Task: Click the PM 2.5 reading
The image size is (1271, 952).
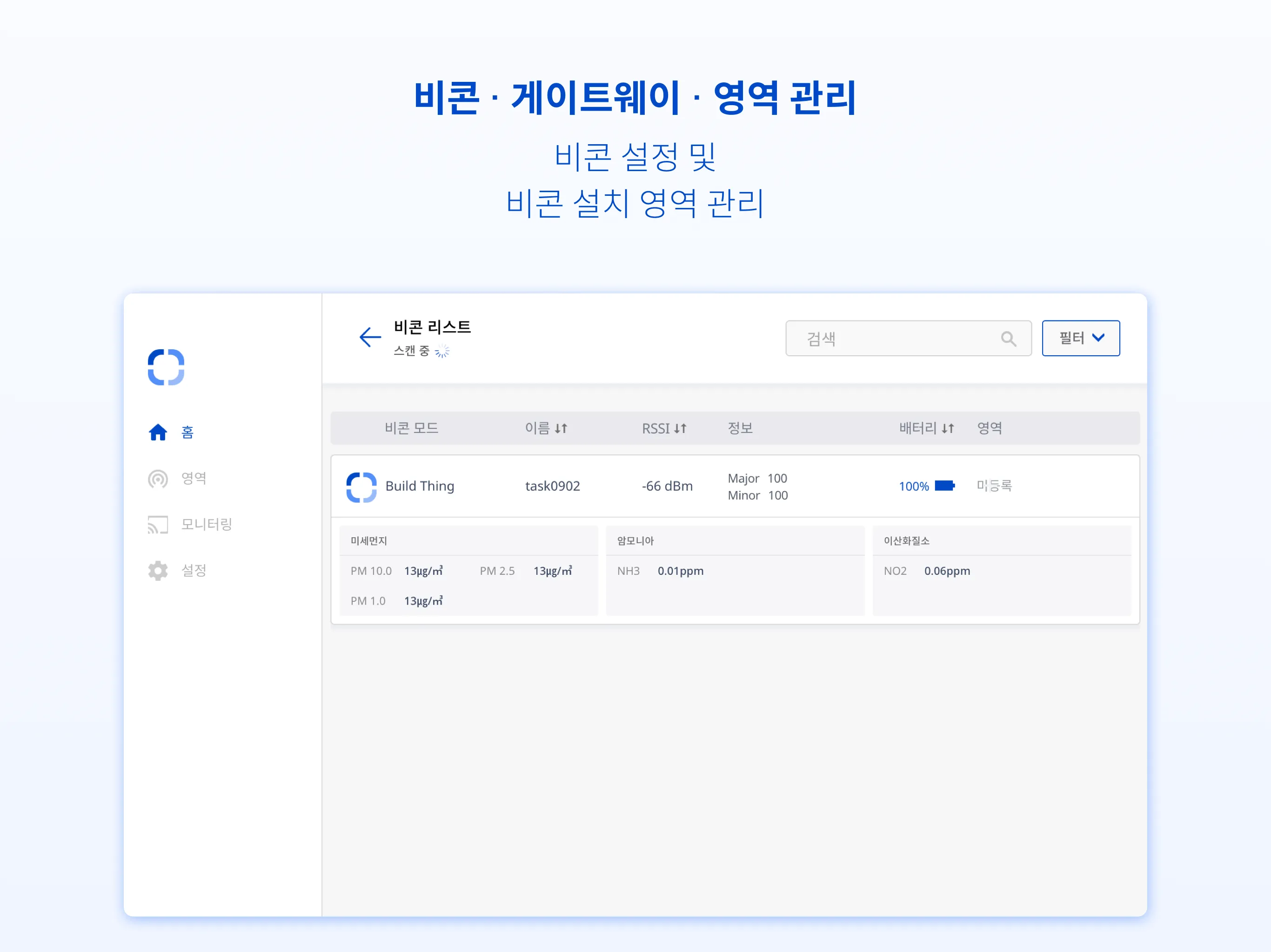Action: point(526,571)
